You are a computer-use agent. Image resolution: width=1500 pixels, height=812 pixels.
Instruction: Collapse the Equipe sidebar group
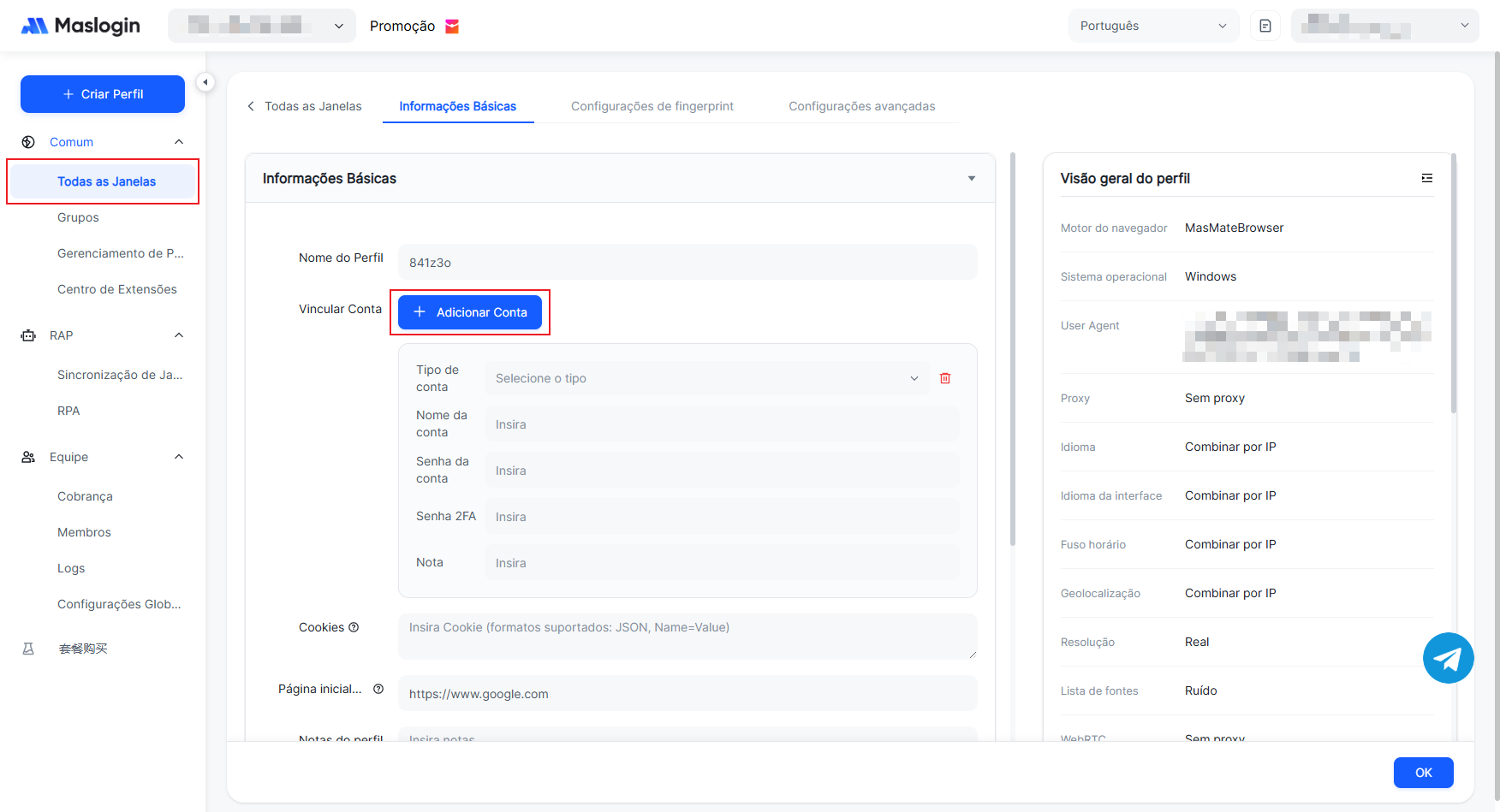(x=179, y=457)
